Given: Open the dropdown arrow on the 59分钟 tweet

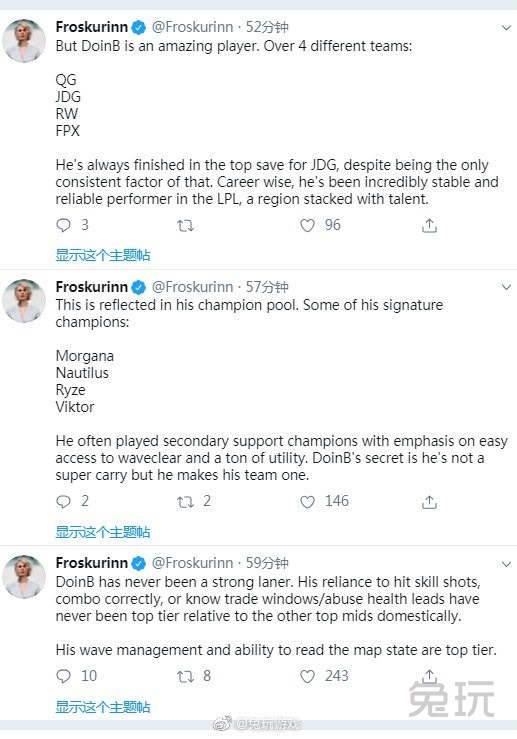Looking at the screenshot, I should point(506,564).
